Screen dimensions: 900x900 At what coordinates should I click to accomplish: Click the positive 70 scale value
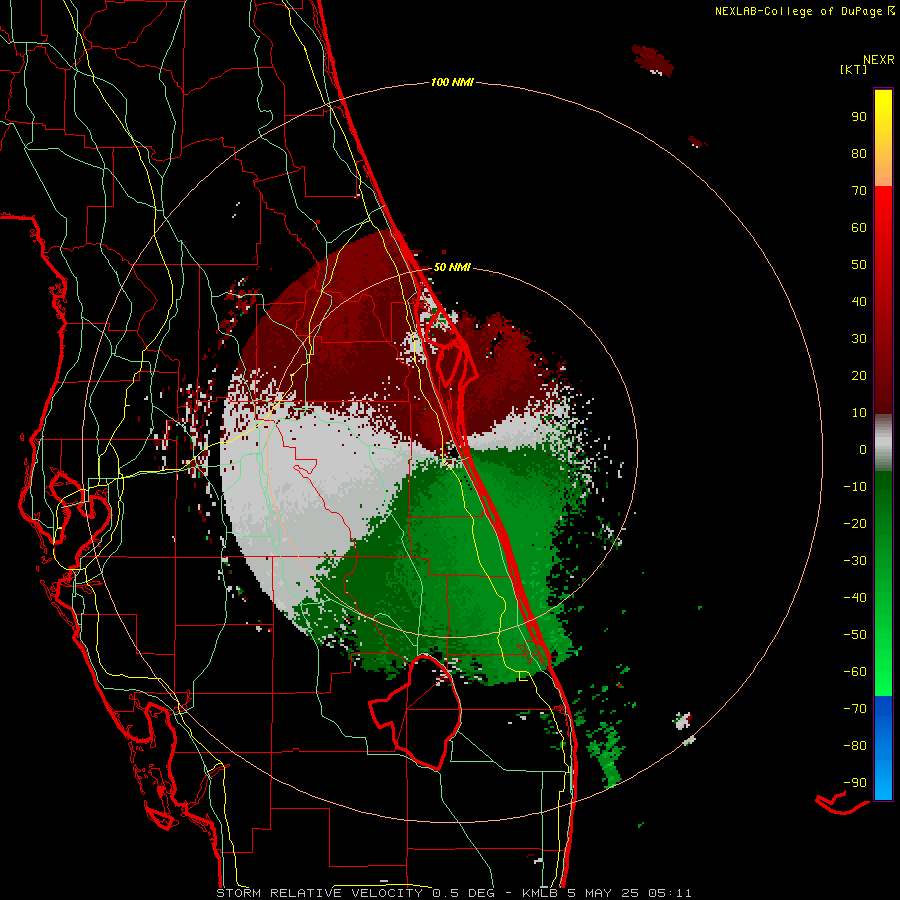(x=859, y=191)
